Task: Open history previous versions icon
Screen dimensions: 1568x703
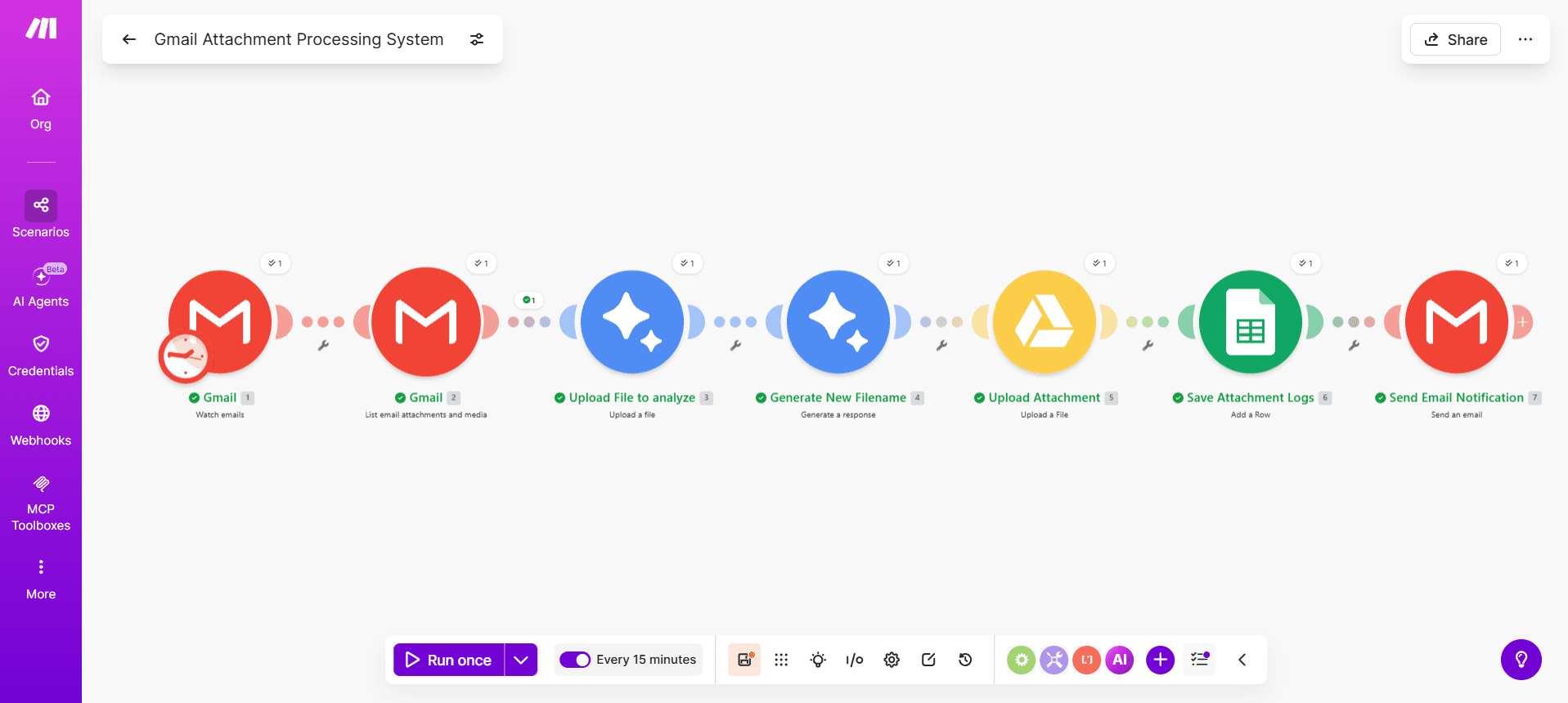Action: [x=965, y=660]
